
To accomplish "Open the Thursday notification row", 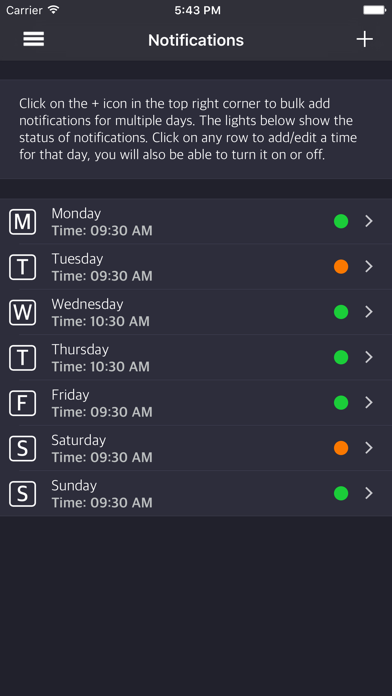I will coord(196,357).
